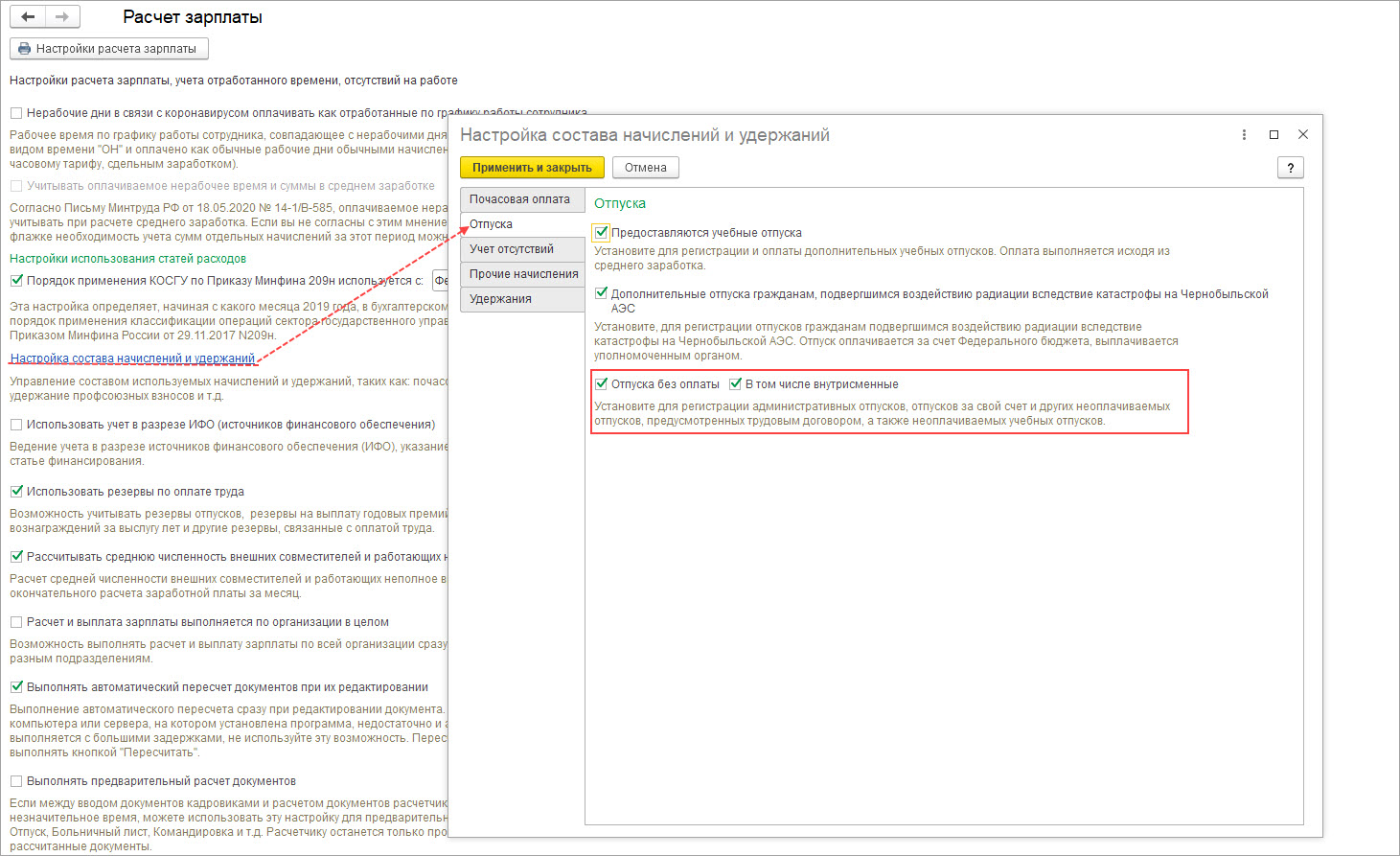Toggle Chernobyl additional leave checkbox
The width and height of the screenshot is (1400, 856).
pos(601,293)
